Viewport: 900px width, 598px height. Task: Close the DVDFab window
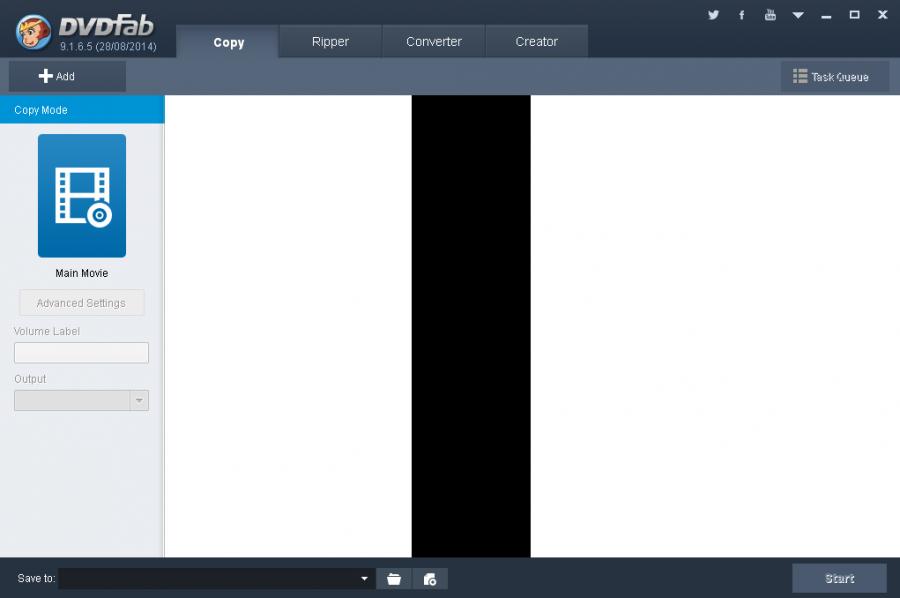pyautogui.click(x=883, y=15)
